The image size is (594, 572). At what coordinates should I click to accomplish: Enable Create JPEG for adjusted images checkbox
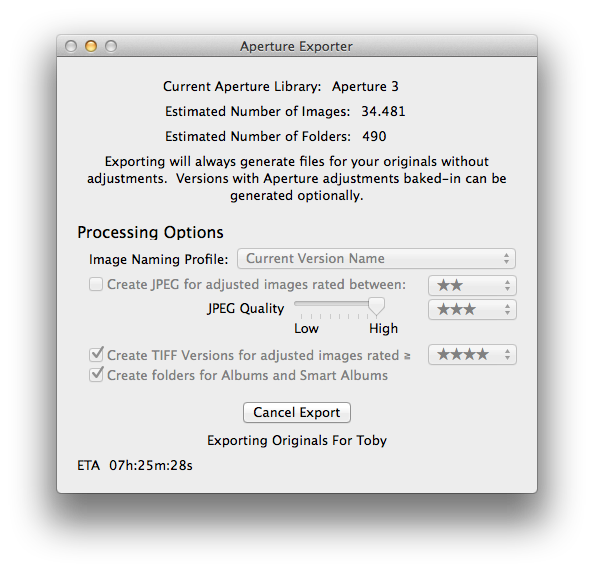[96, 284]
